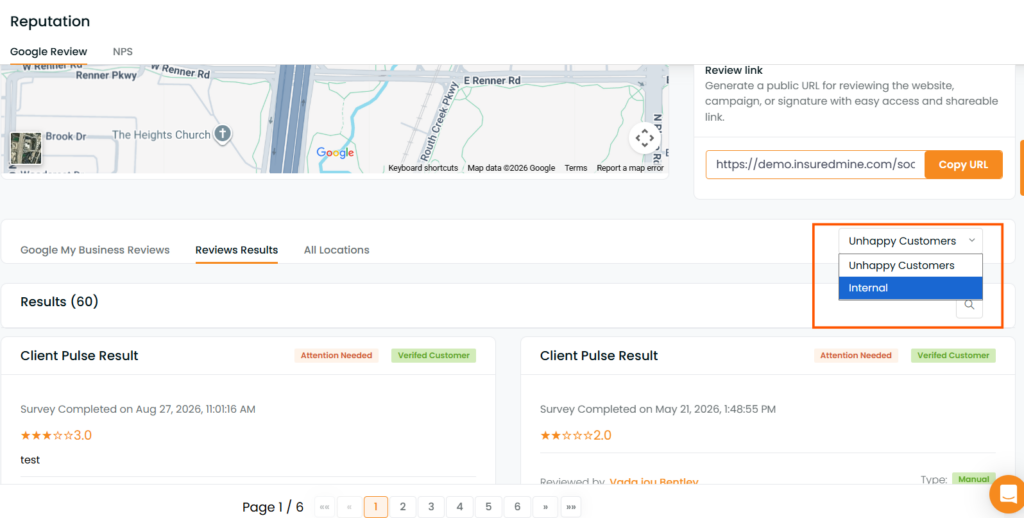The width and height of the screenshot is (1024, 518).
Task: Open the All Locations tab
Action: pyautogui.click(x=336, y=250)
